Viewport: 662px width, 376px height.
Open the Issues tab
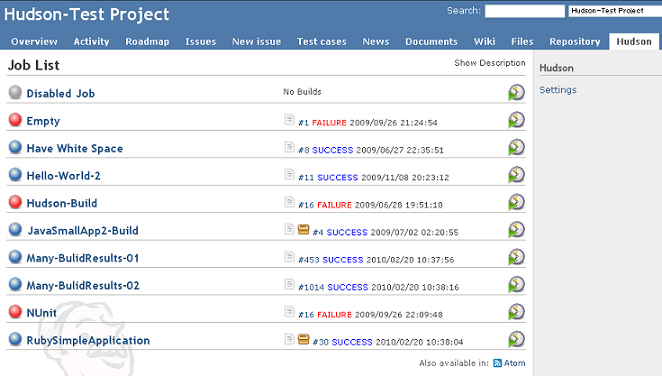click(201, 41)
